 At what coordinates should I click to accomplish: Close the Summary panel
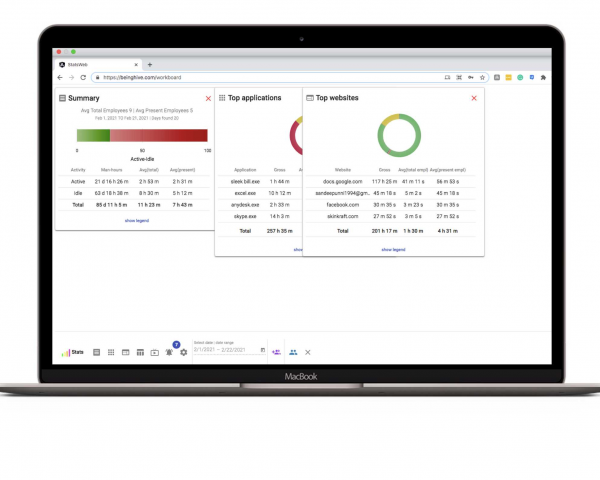pos(208,98)
